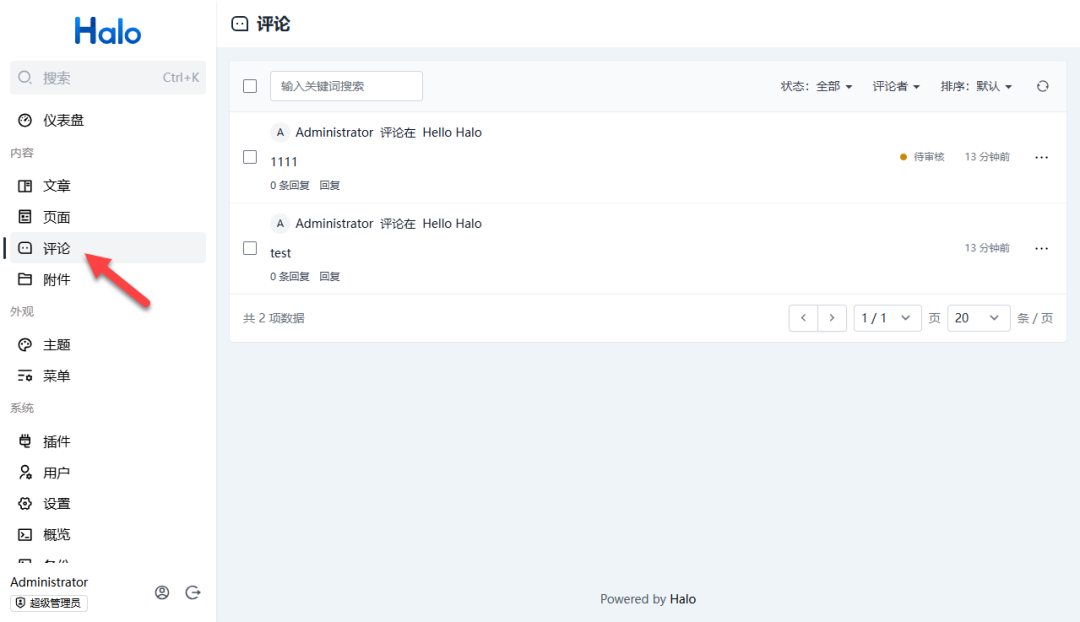
Task: Open 主题 in the sidebar
Action: pos(107,344)
